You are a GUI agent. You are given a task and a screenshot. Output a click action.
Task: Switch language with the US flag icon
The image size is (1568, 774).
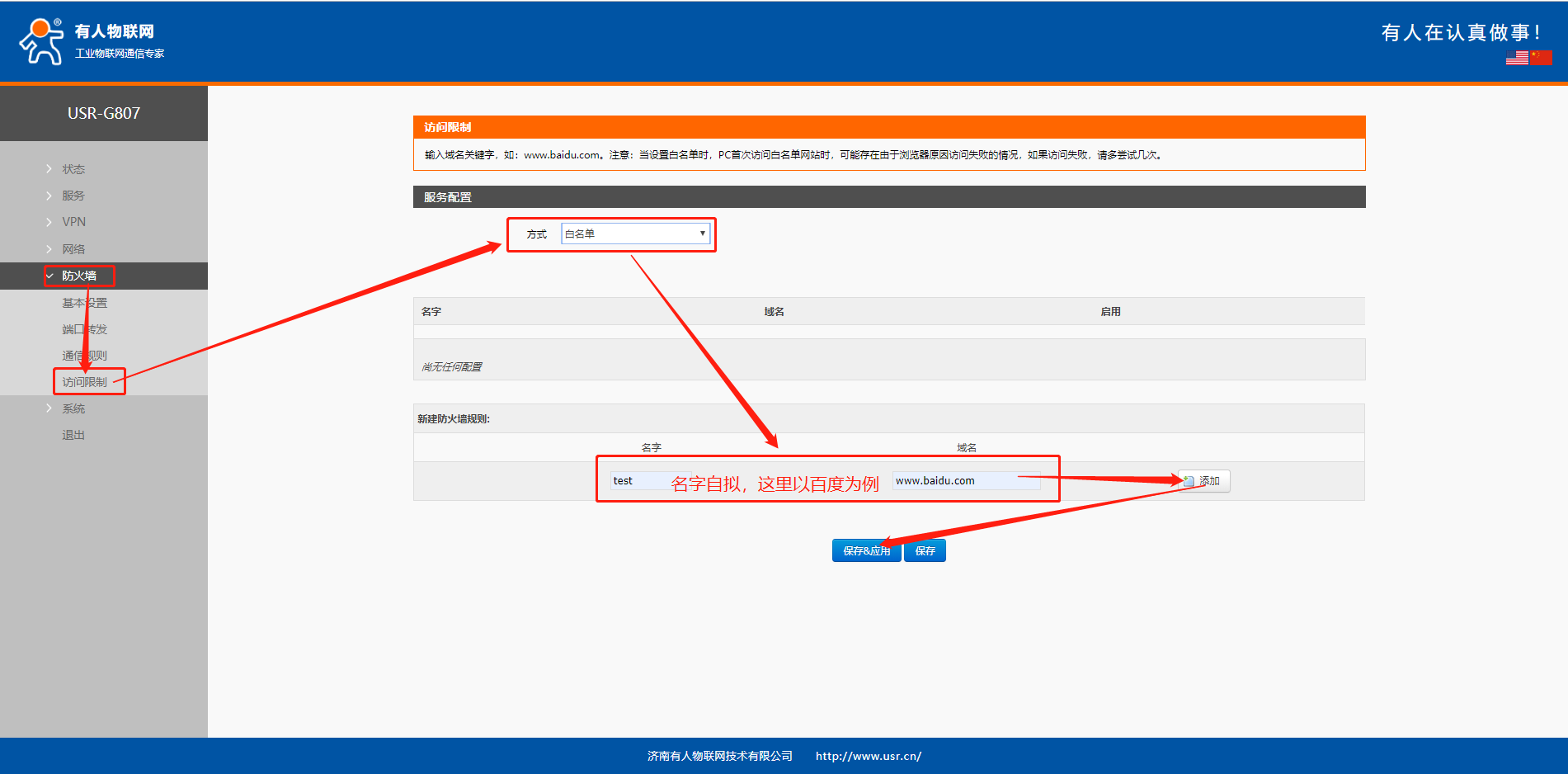tap(1516, 58)
